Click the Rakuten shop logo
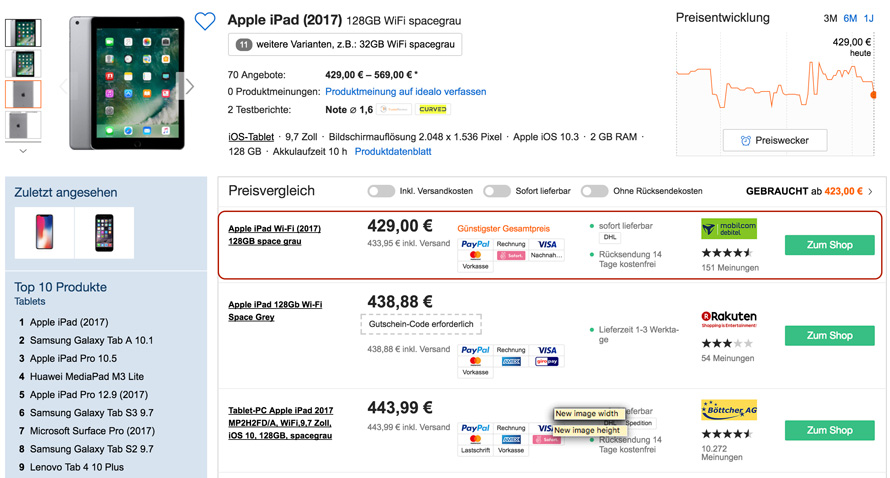 pyautogui.click(x=729, y=320)
